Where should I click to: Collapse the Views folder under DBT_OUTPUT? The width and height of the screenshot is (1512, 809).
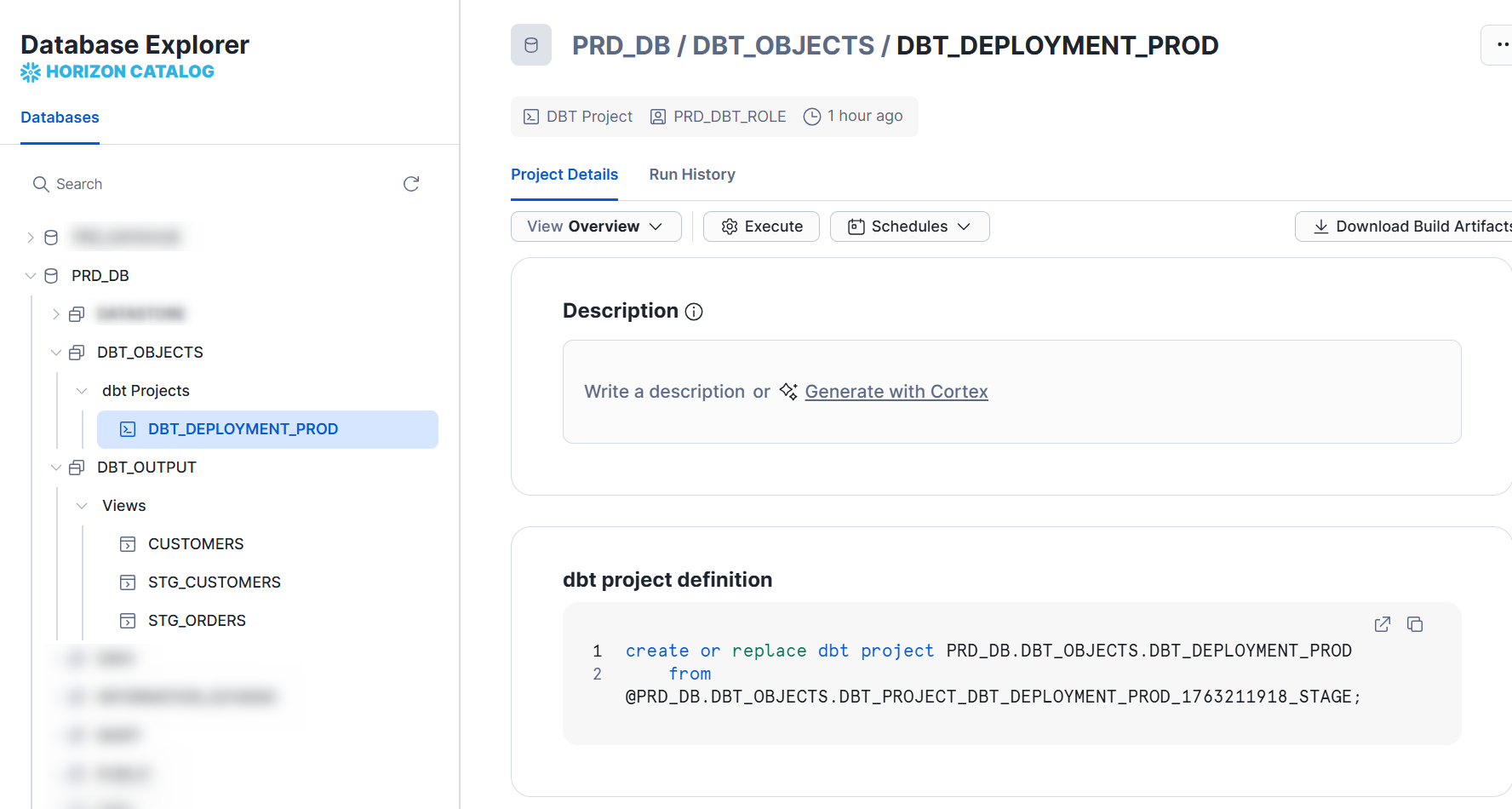point(82,506)
